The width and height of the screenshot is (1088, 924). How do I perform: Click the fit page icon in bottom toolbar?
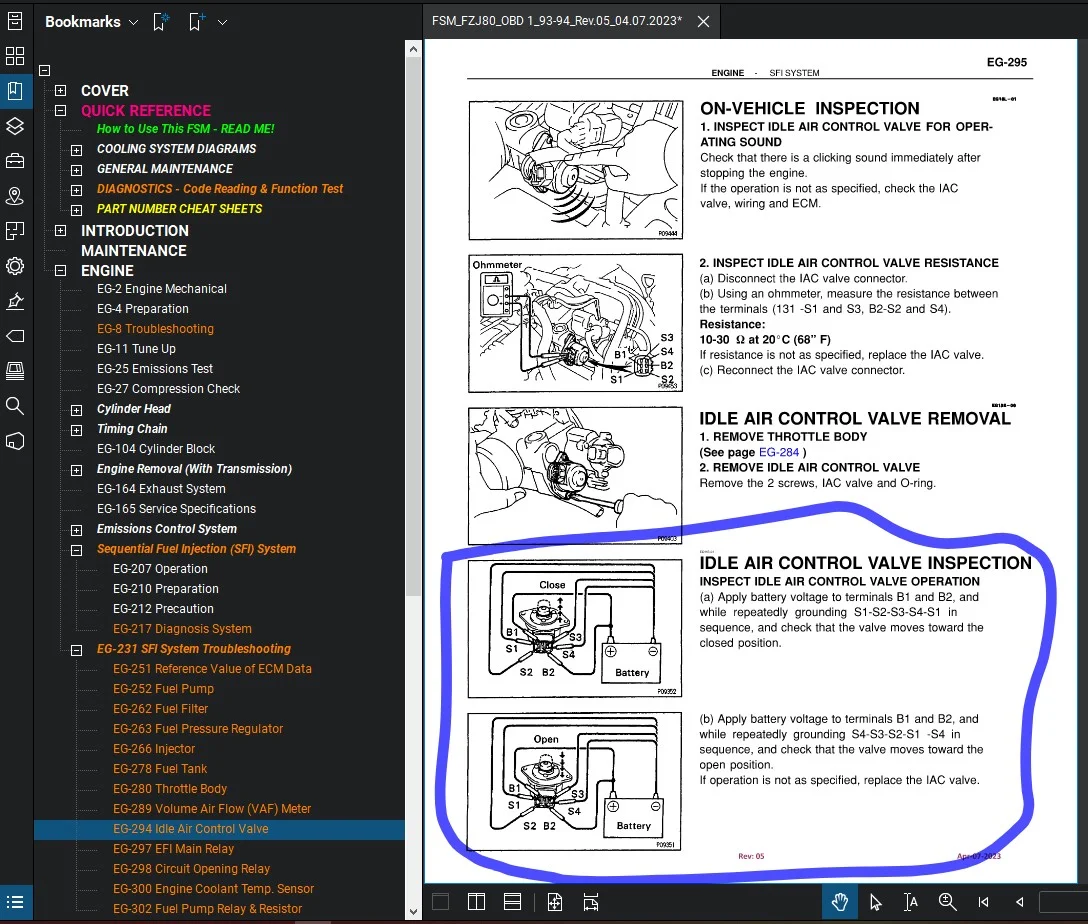point(555,902)
